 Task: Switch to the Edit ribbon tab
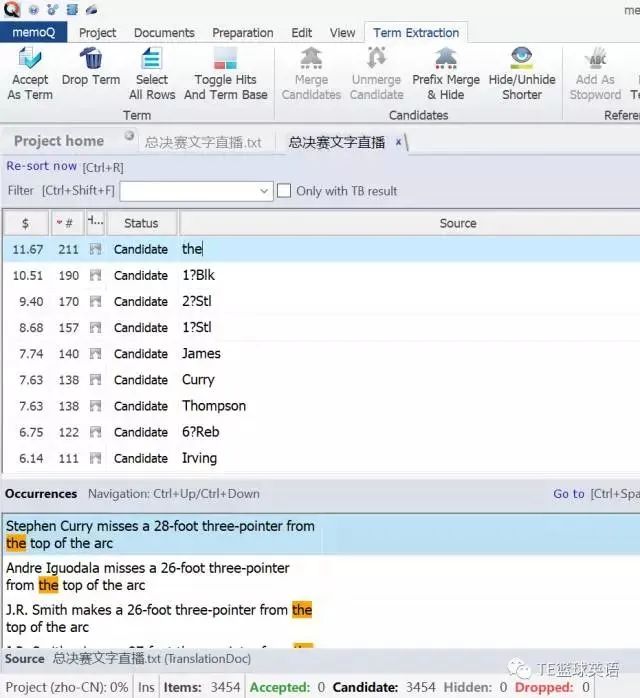[x=301, y=33]
